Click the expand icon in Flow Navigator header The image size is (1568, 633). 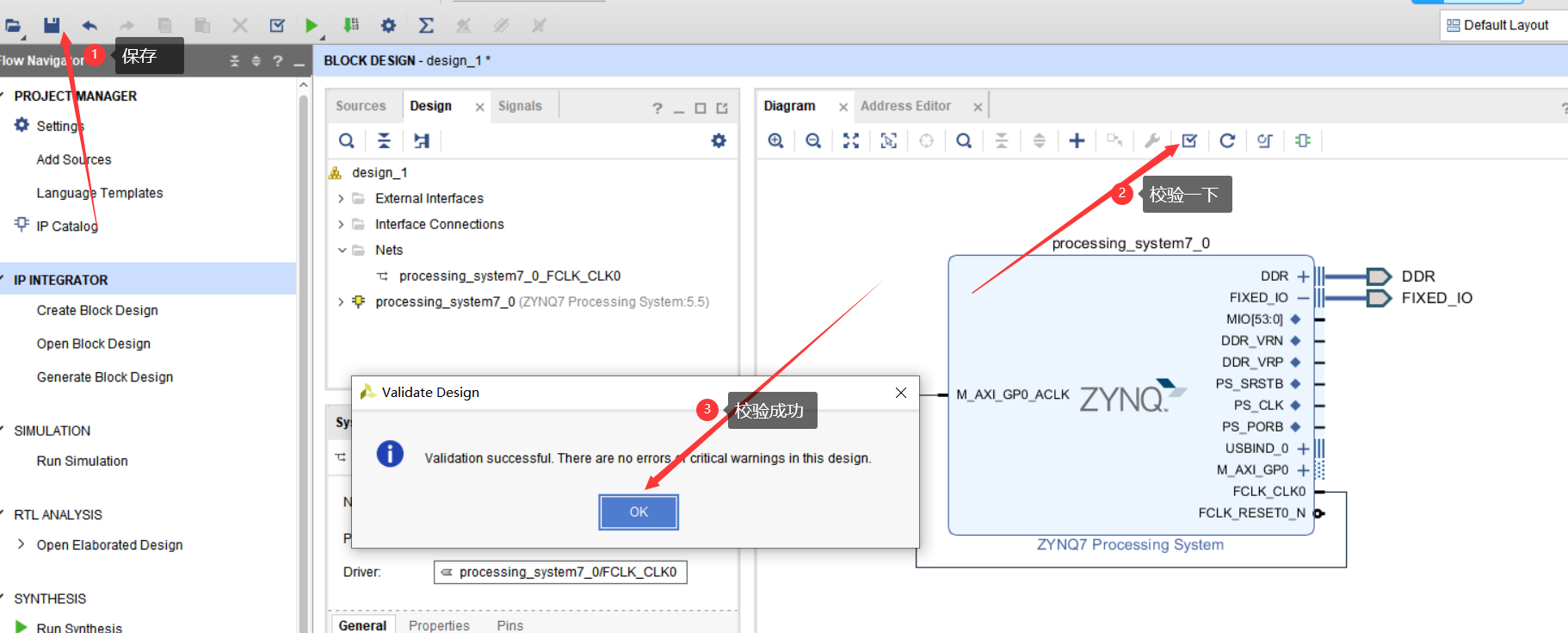click(x=256, y=61)
